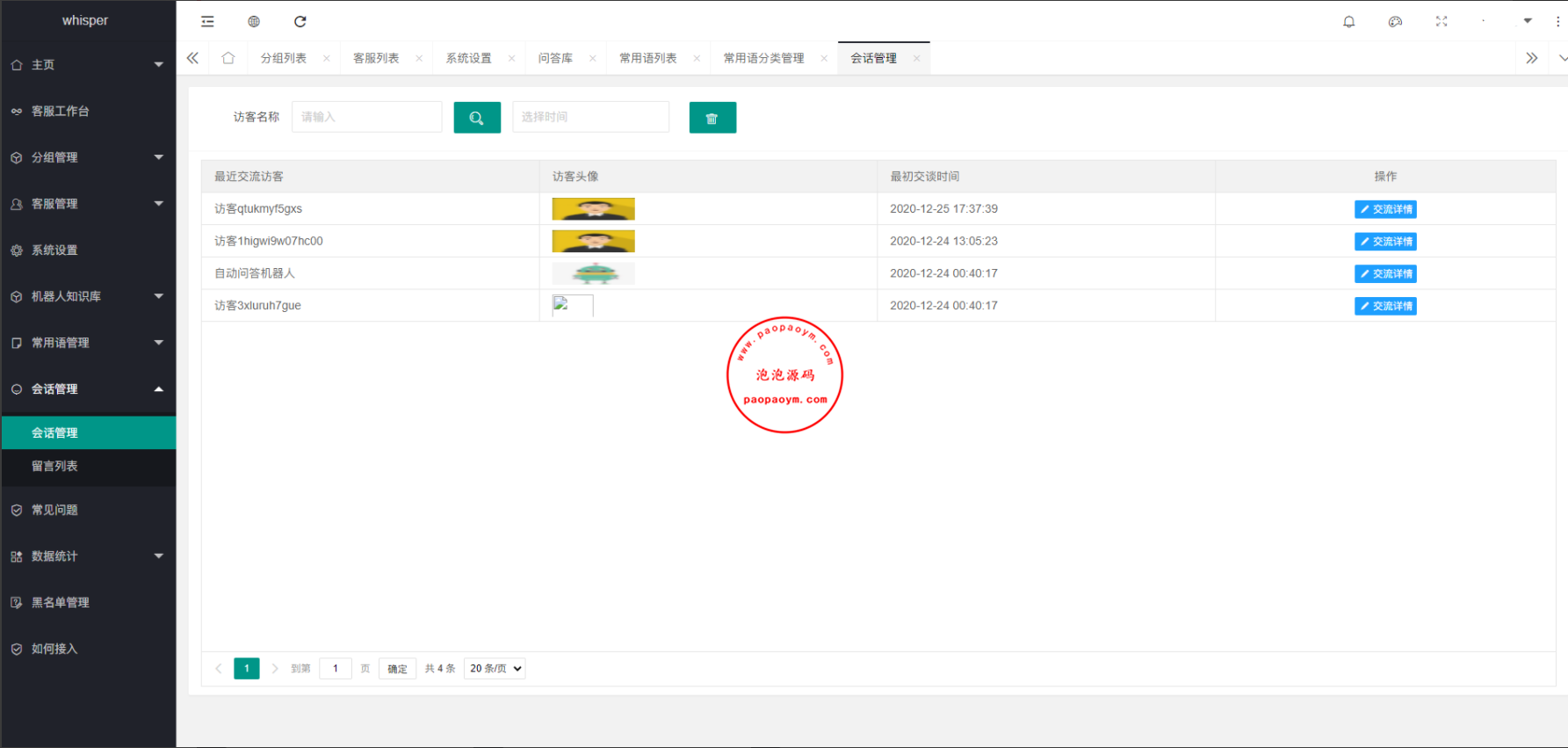
Task: Click the refresh page icon
Action: point(300,21)
